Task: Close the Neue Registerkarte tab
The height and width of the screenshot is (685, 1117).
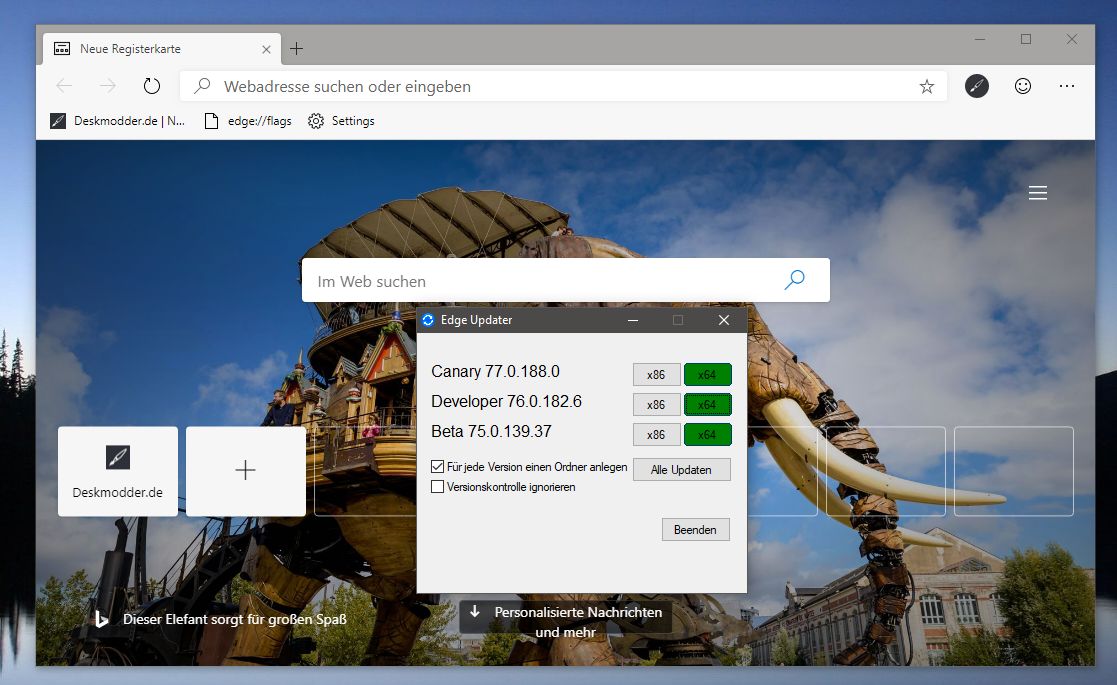Action: [x=266, y=49]
